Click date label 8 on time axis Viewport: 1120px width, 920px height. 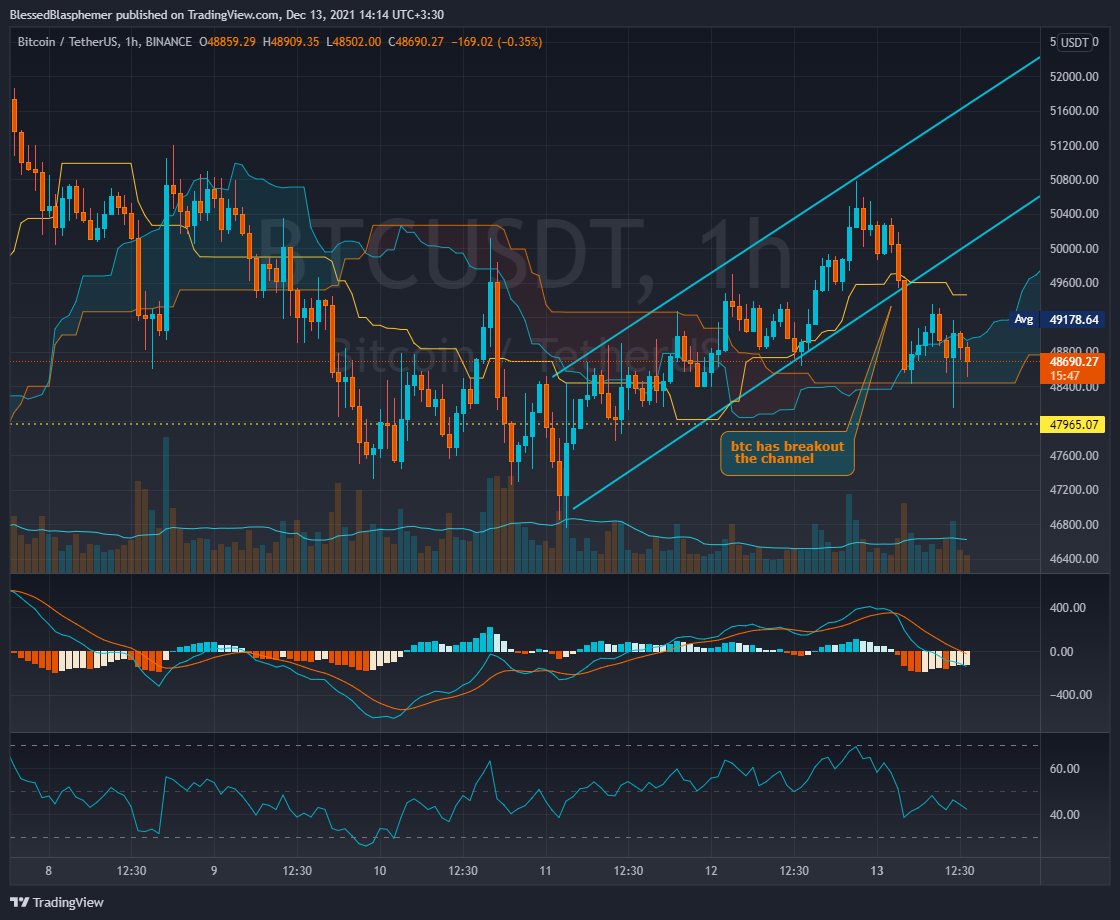click(49, 871)
